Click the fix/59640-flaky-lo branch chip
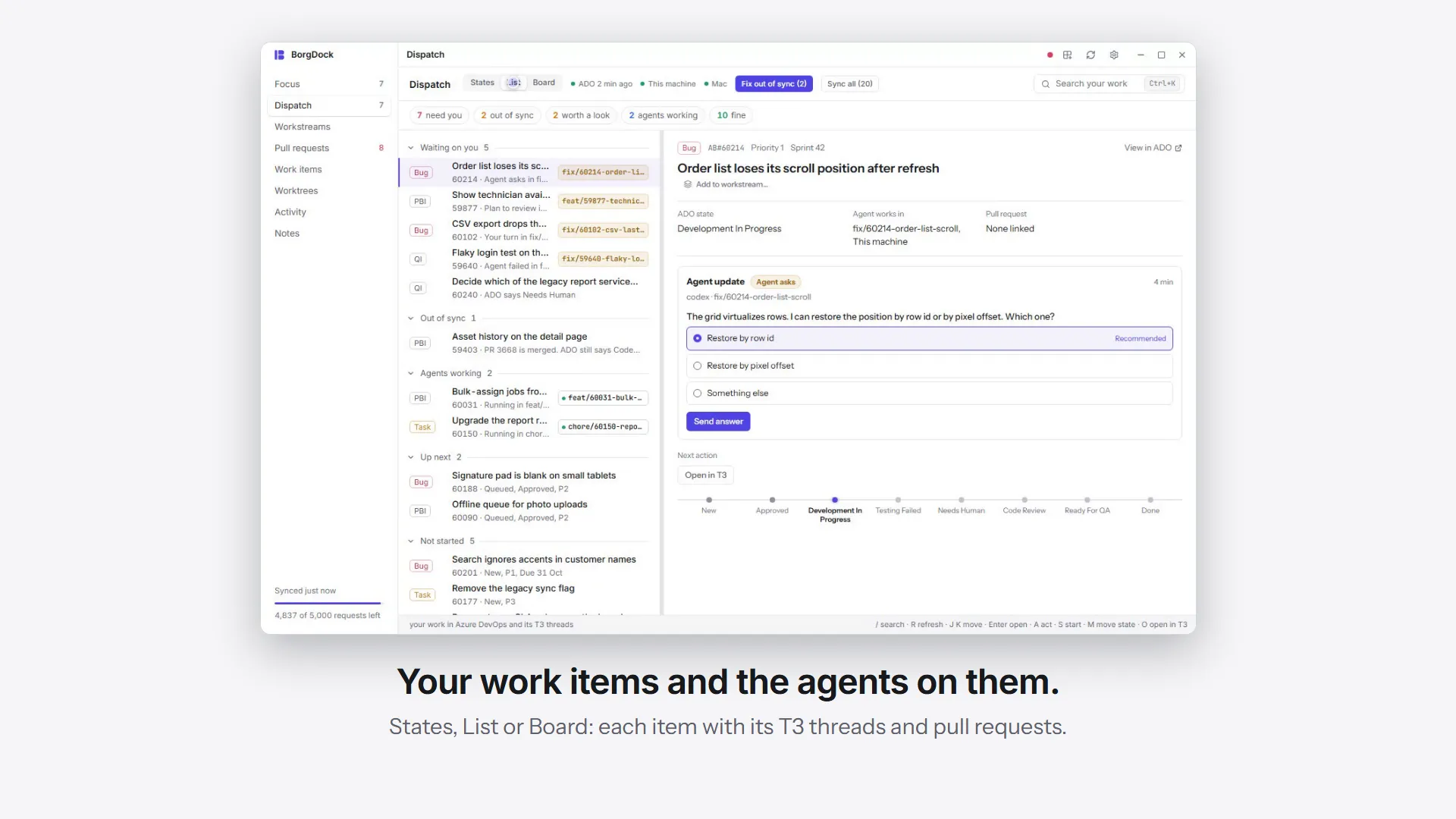Viewport: 1456px width, 819px height. [x=603, y=259]
